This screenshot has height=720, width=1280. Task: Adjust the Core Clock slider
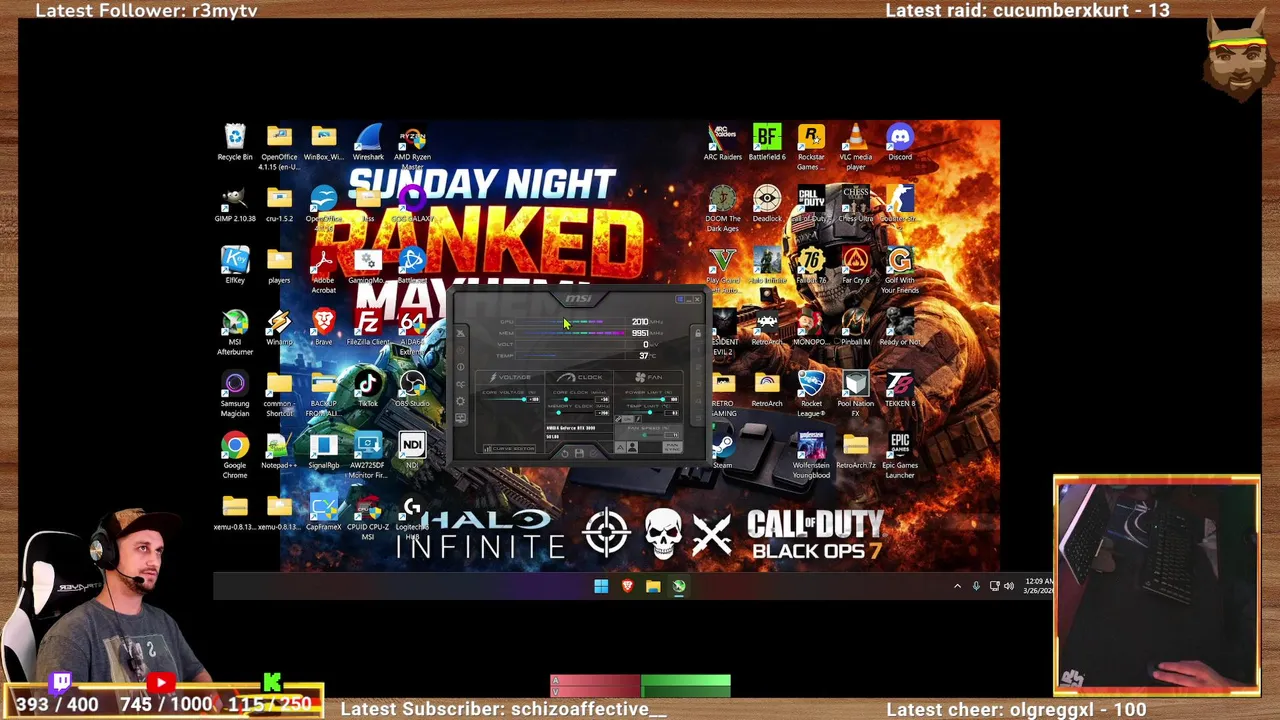[x=571, y=399]
